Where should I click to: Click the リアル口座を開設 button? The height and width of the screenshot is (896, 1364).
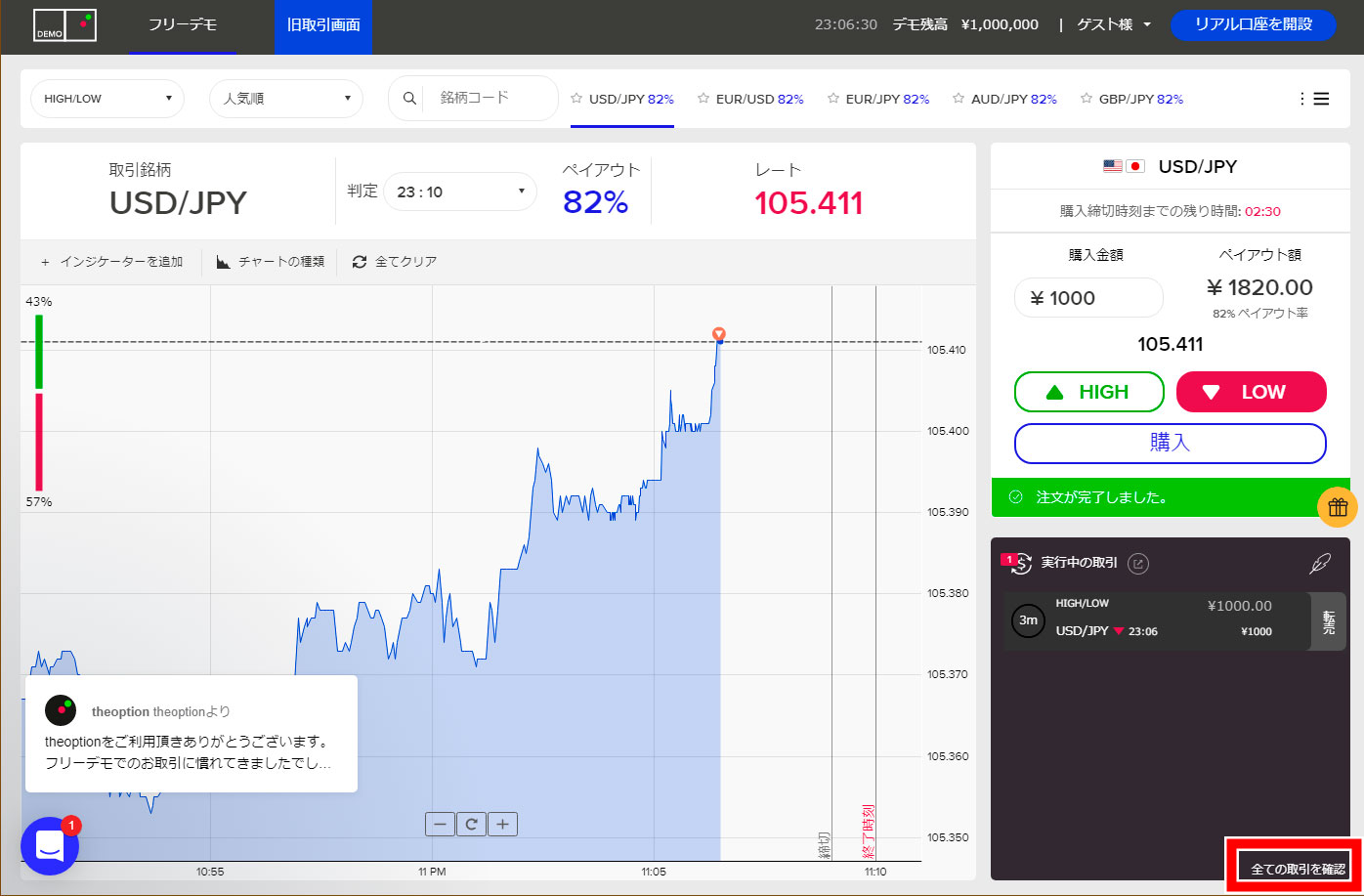pos(1253,25)
